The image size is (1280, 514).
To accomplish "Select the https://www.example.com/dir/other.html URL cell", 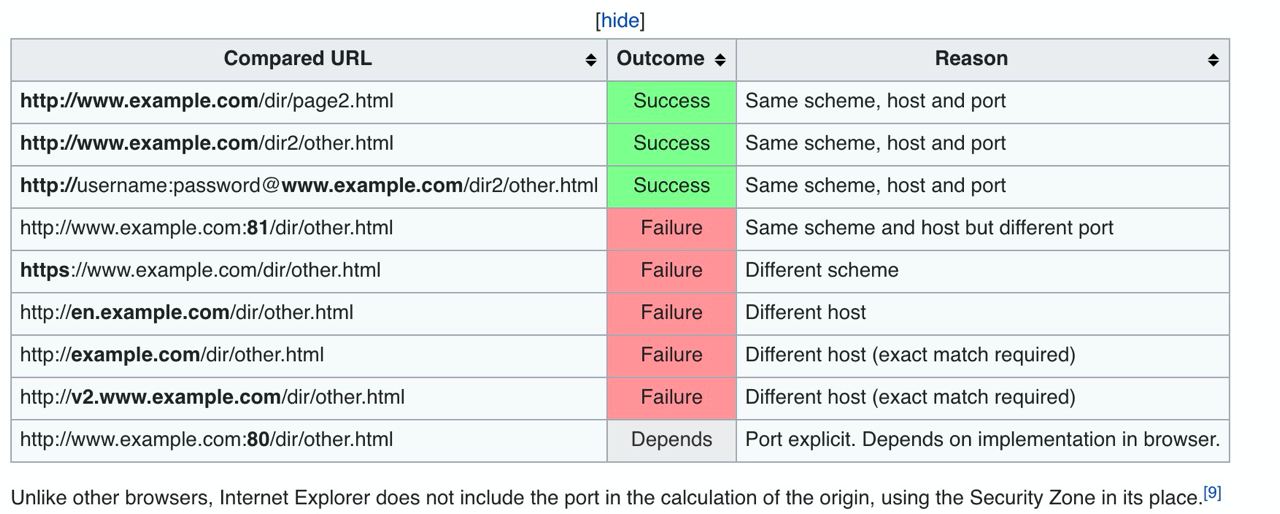I will 309,270.
